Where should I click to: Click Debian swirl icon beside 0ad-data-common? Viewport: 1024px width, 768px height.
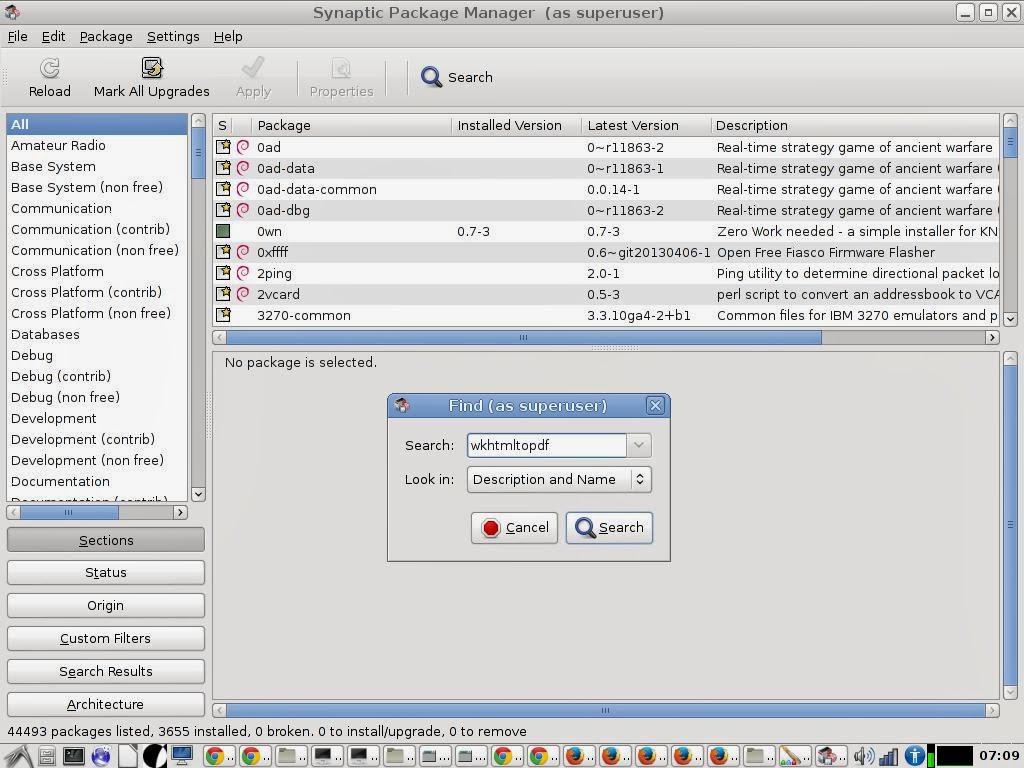(243, 189)
